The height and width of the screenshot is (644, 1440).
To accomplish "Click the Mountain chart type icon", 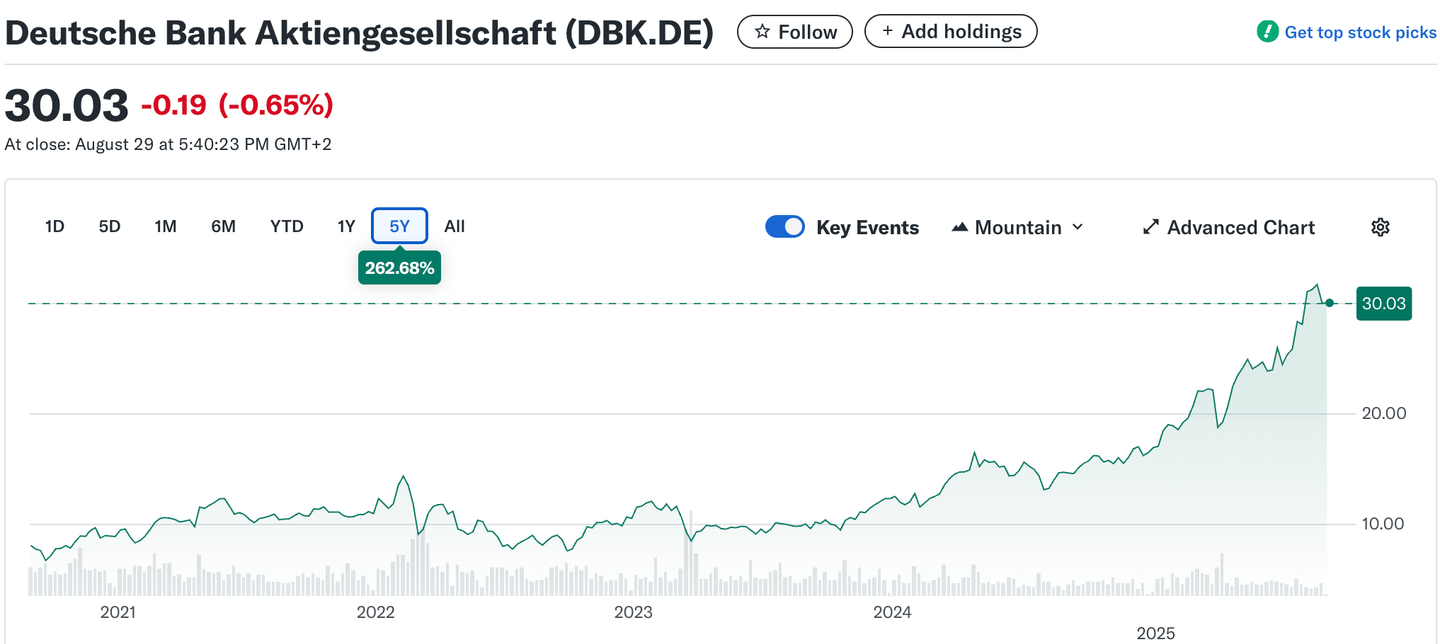I will (959, 227).
